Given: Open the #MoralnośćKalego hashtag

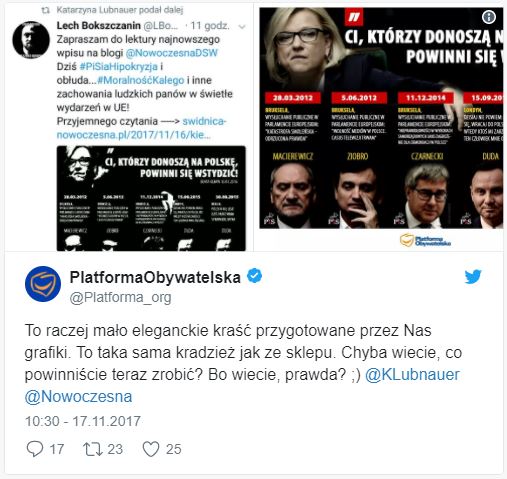Looking at the screenshot, I should pyautogui.click(x=141, y=80).
